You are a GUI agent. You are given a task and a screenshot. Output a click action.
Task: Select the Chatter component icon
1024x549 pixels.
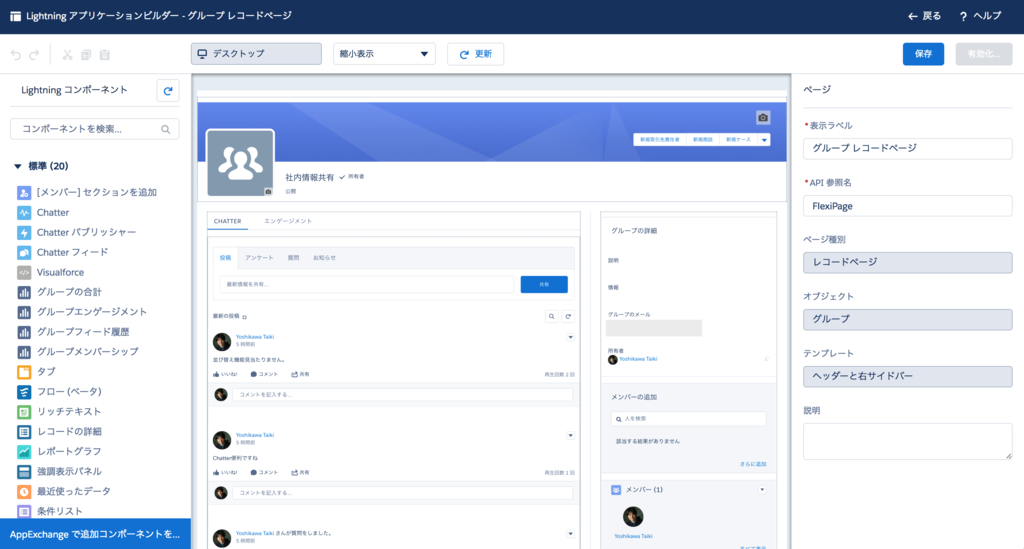24,213
